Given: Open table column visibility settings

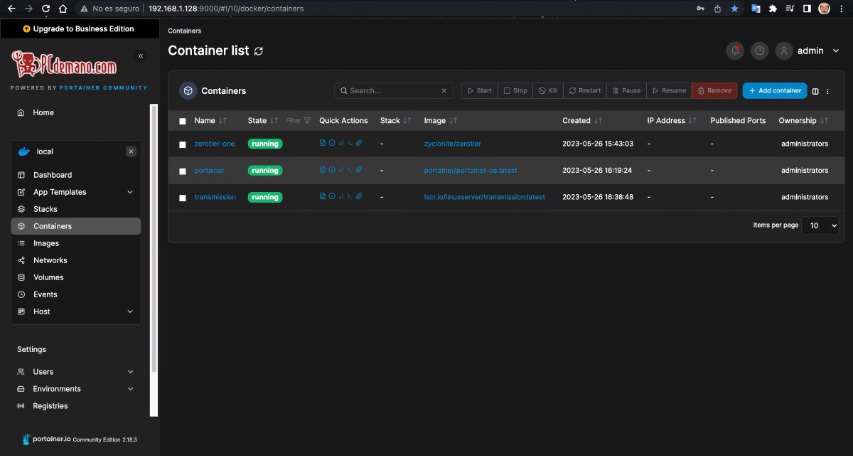Looking at the screenshot, I should (x=815, y=91).
